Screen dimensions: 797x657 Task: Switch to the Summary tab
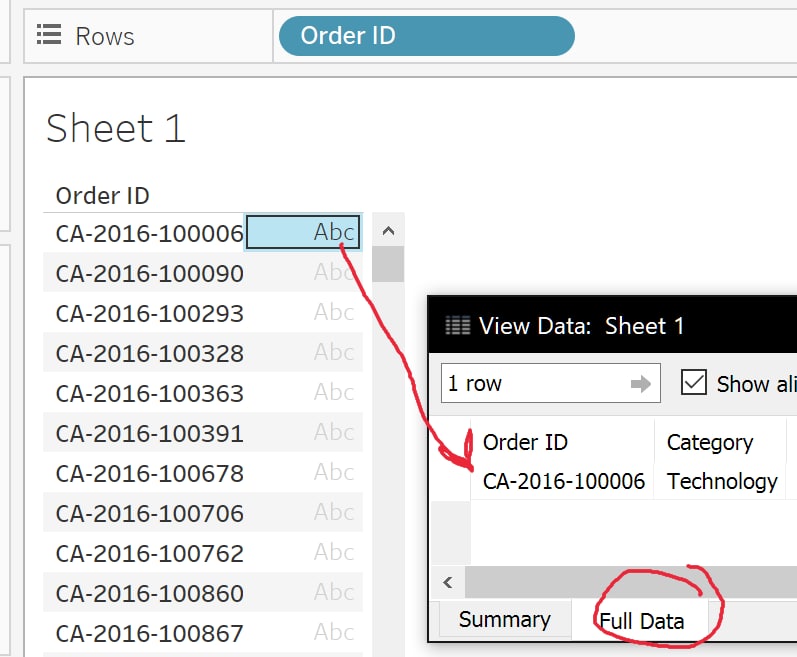click(505, 619)
